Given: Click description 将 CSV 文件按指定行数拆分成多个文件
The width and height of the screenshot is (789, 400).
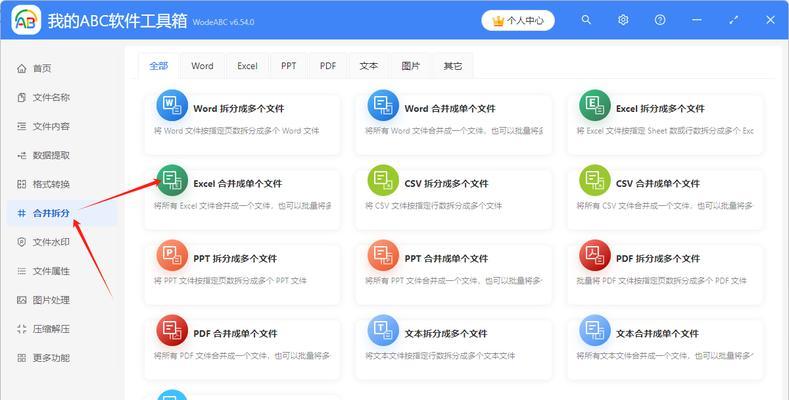Looking at the screenshot, I should click(433, 206).
